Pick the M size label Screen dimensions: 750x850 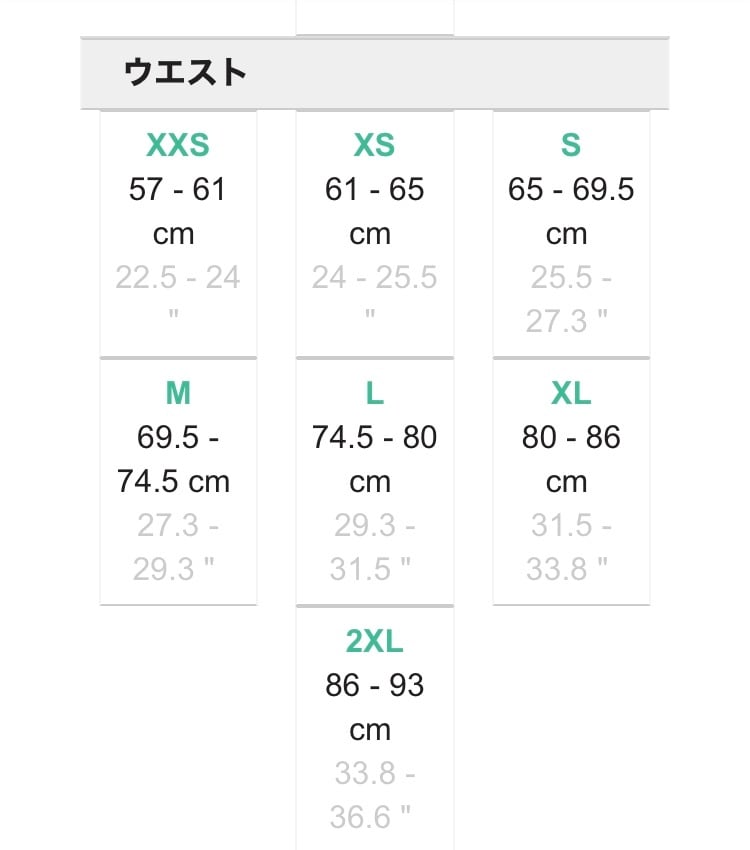click(178, 393)
